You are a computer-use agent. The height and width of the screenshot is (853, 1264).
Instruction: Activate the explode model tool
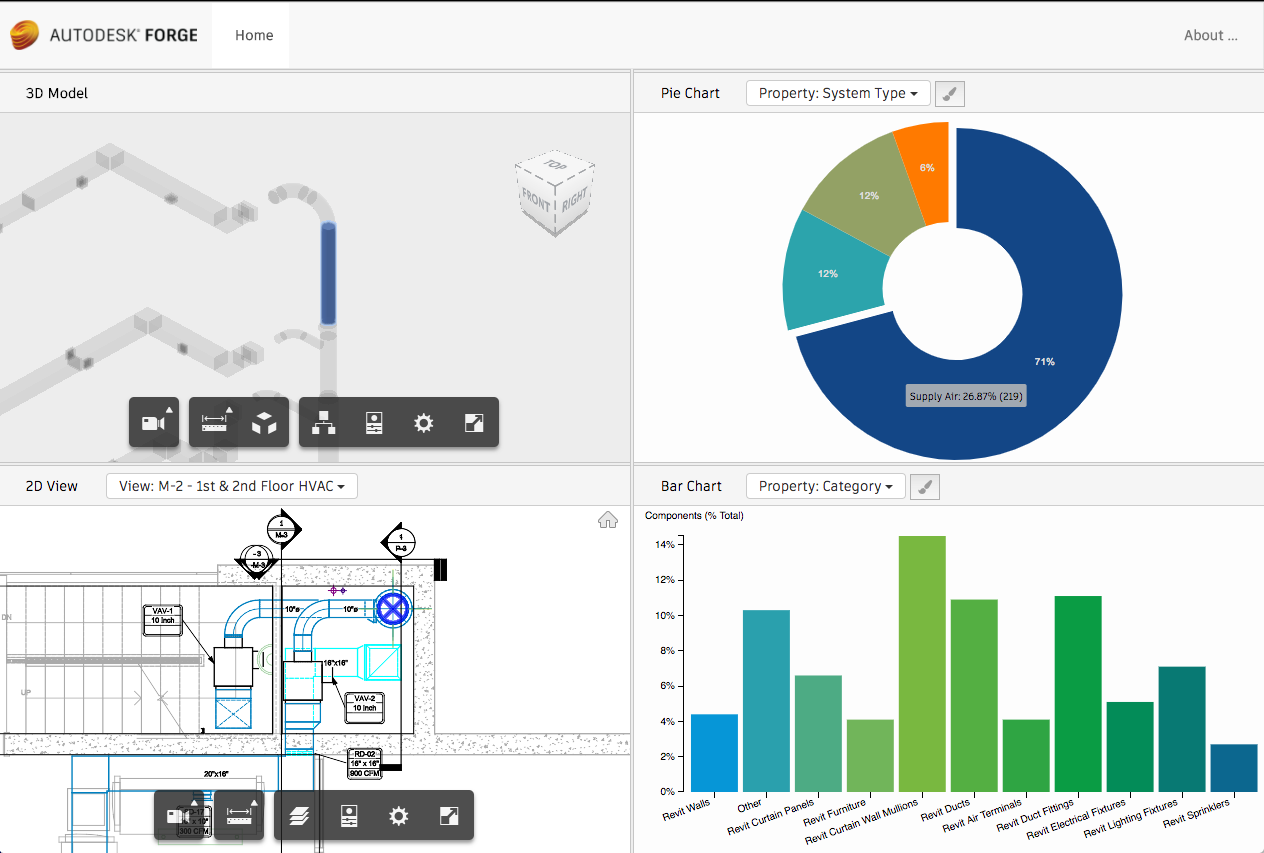264,422
